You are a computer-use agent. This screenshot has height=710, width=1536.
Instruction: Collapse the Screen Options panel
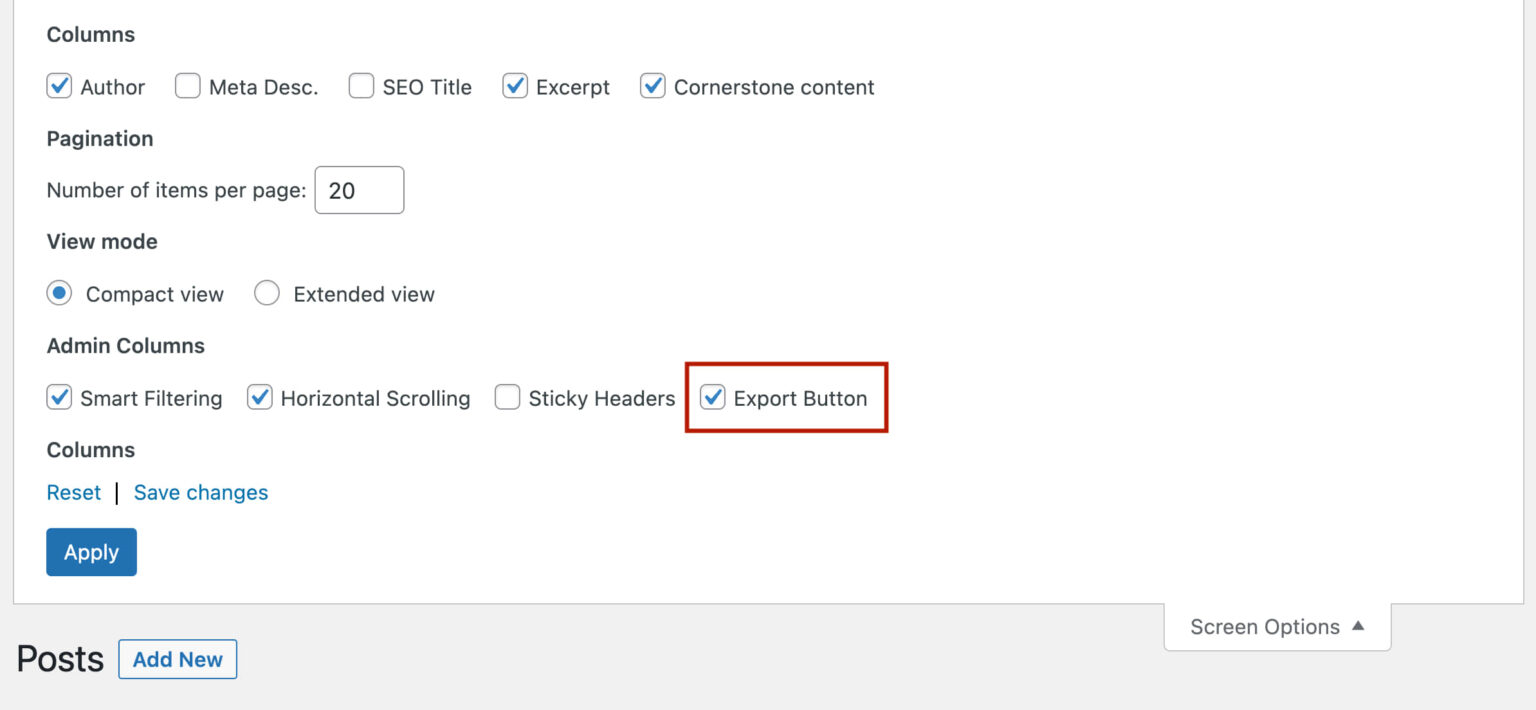[1276, 626]
